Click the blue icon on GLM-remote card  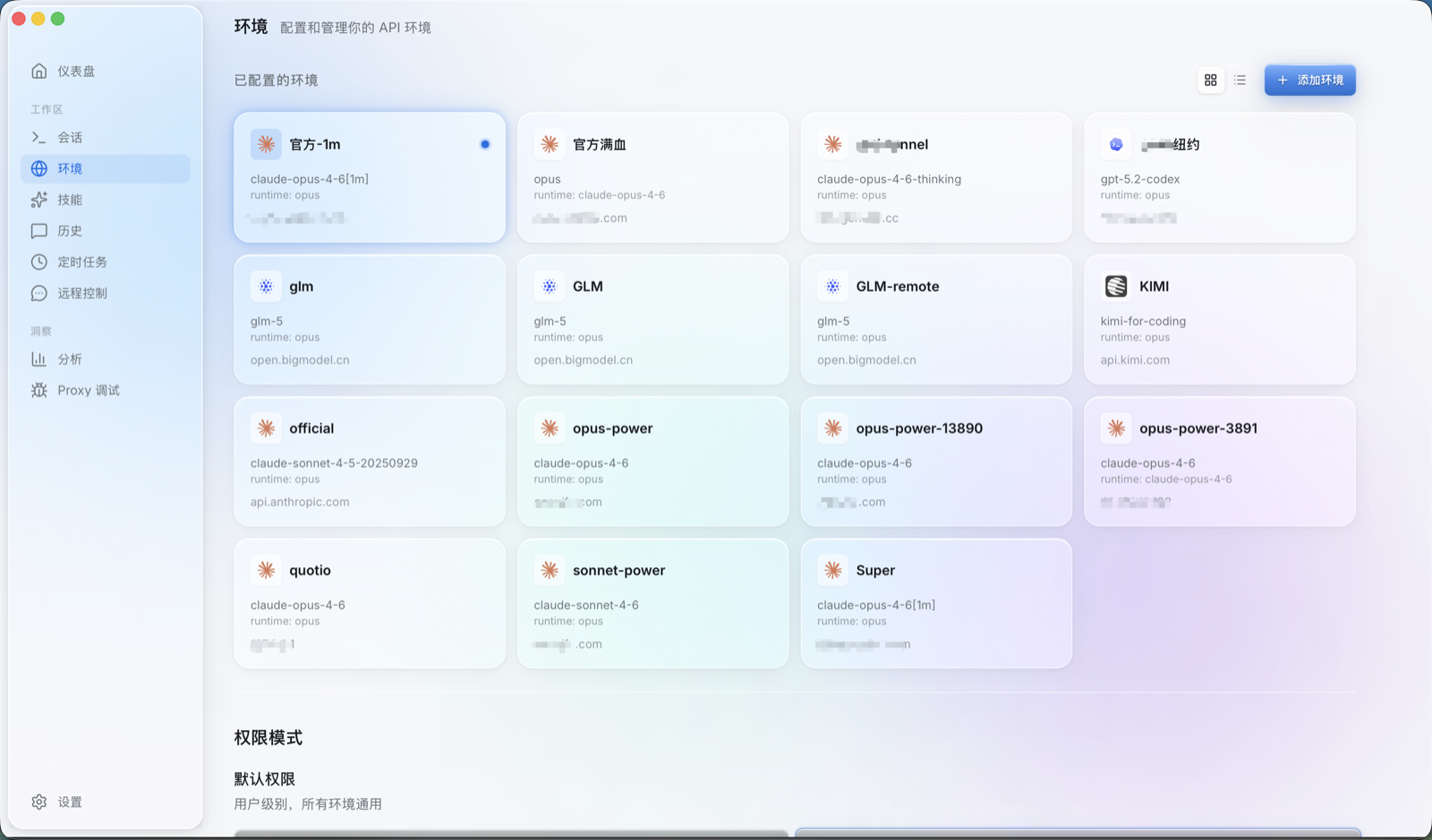(833, 286)
